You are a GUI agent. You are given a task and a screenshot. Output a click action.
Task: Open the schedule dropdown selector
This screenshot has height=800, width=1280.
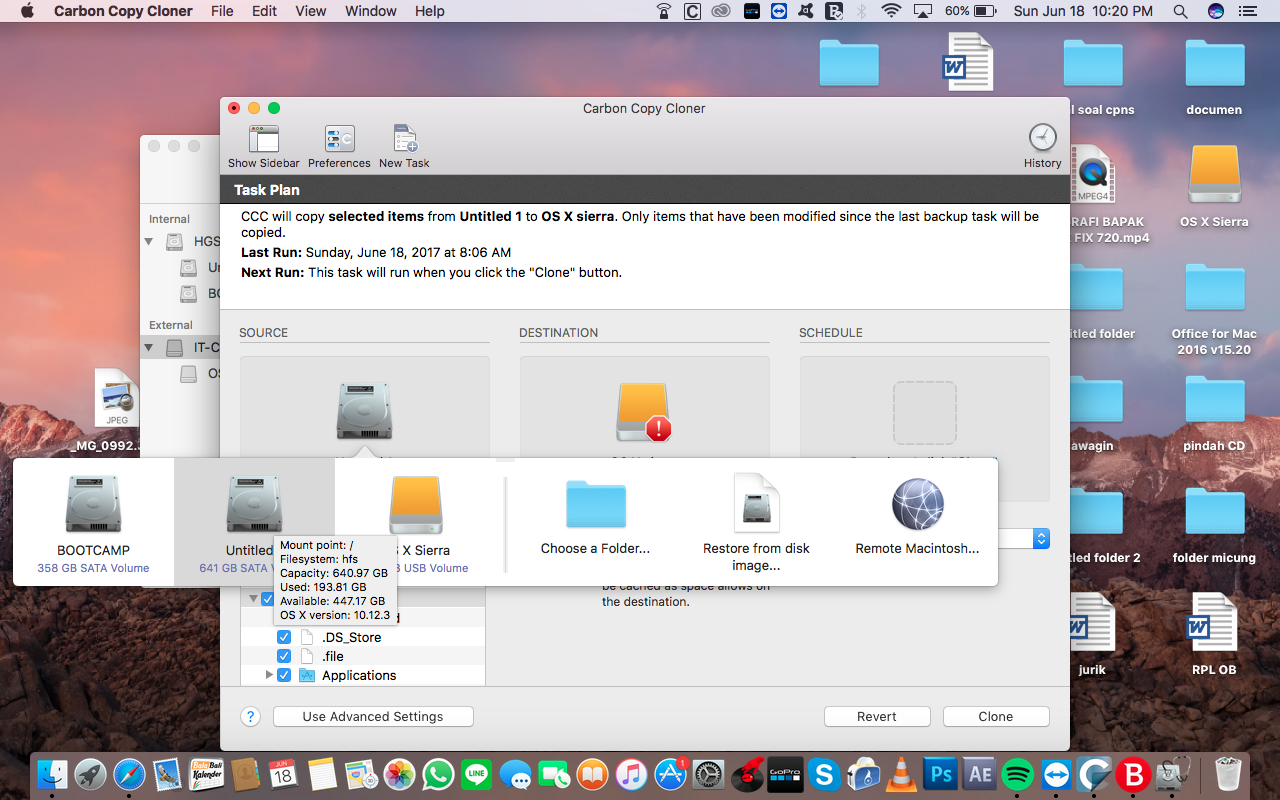tap(1041, 538)
